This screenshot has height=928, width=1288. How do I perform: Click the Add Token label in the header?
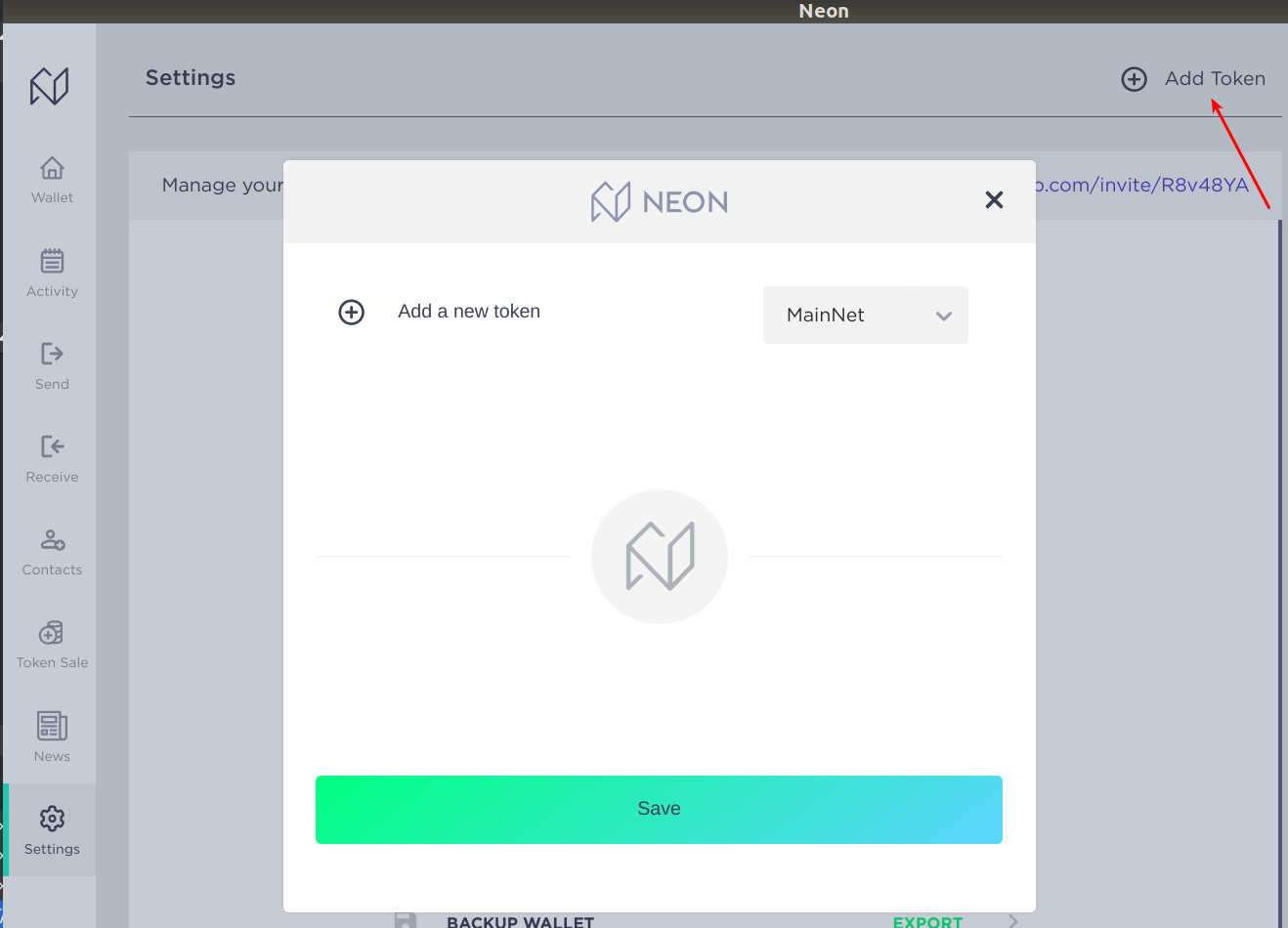[1215, 78]
